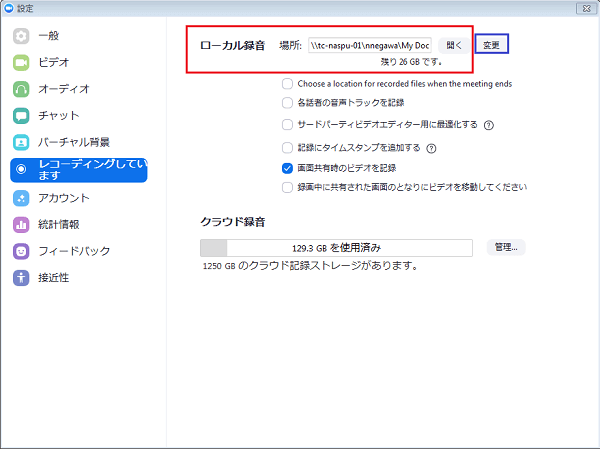Click the ローカル録音 heading
The width and height of the screenshot is (600, 449).
coord(233,46)
